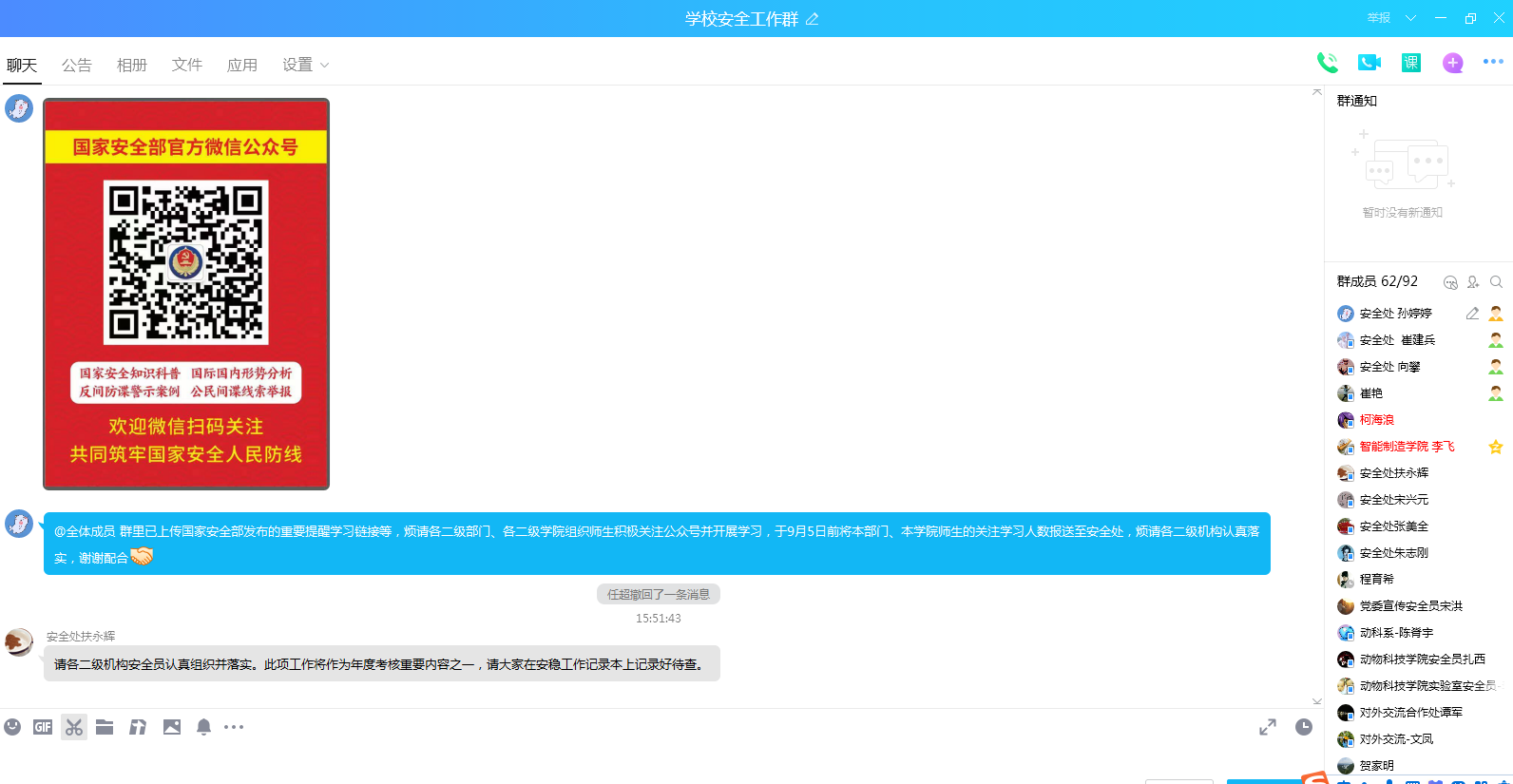The width and height of the screenshot is (1513, 784).
Task: Select member 柯海浪 in member list
Action: pos(1376,420)
